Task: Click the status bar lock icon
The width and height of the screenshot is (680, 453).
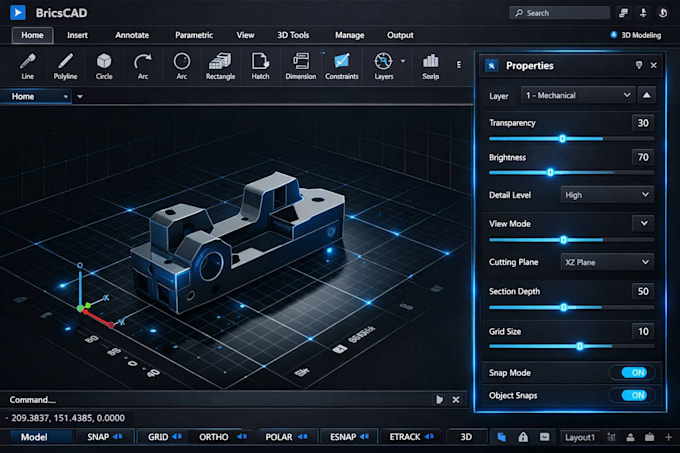Action: click(523, 437)
